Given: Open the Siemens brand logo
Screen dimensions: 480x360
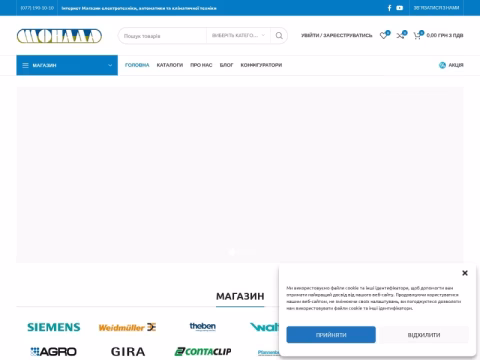Looking at the screenshot, I should click(x=54, y=327).
